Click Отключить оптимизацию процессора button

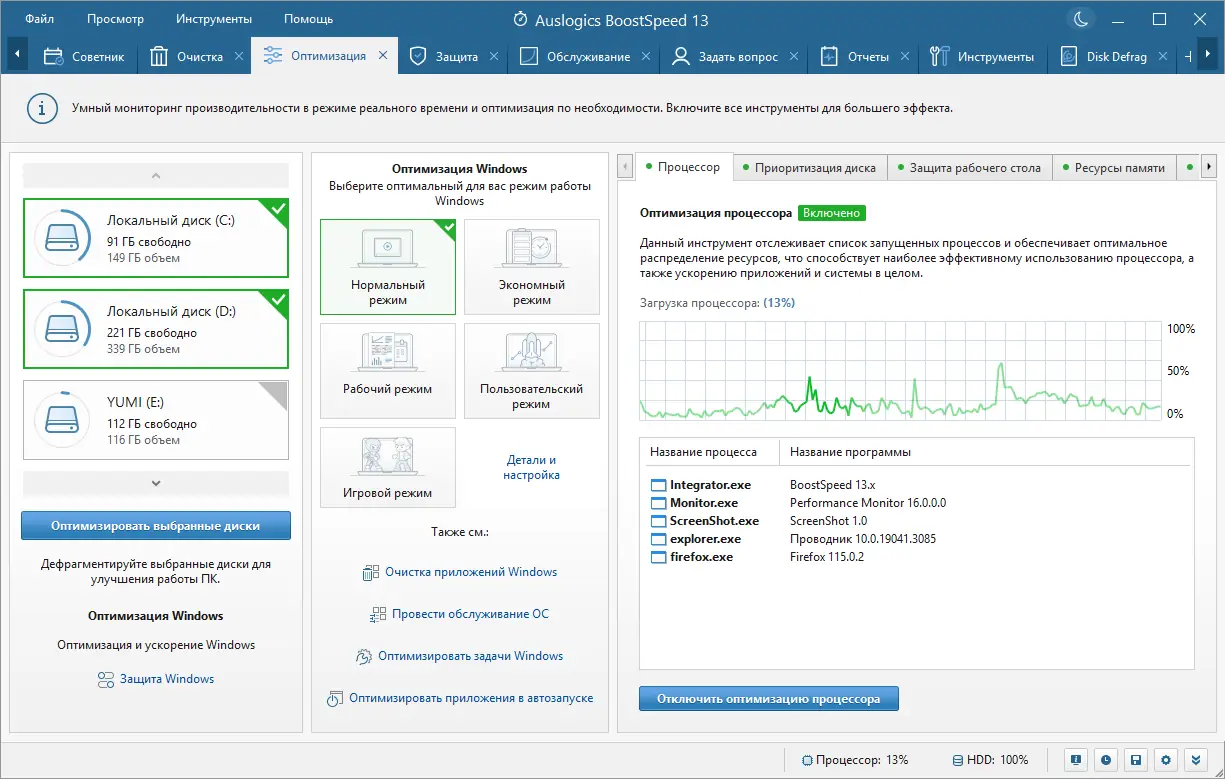pos(768,699)
